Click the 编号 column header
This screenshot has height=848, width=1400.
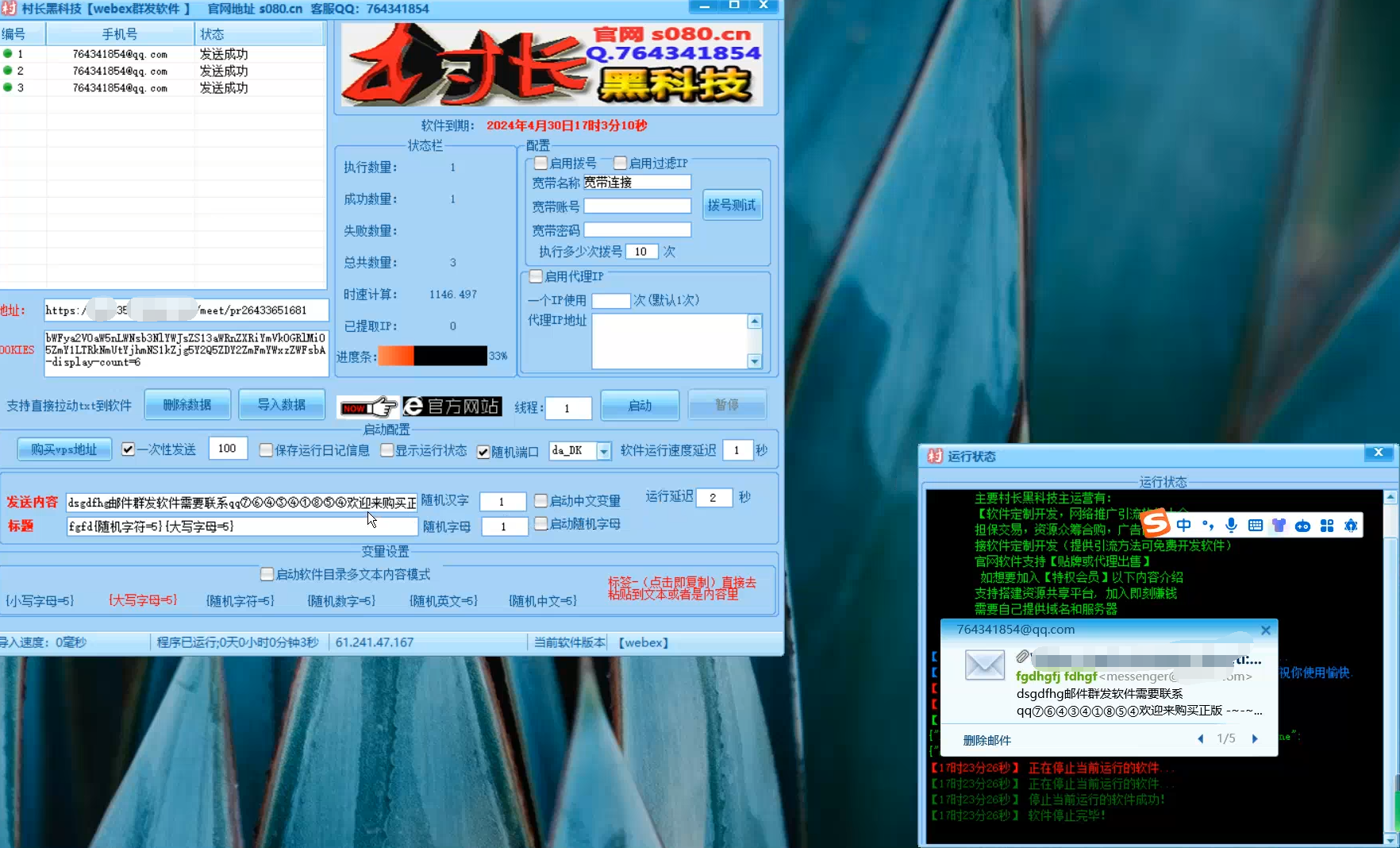click(x=22, y=34)
